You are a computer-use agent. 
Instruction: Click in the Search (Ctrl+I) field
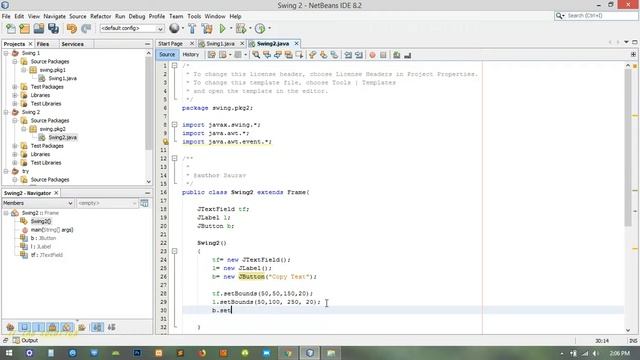pos(602,16)
